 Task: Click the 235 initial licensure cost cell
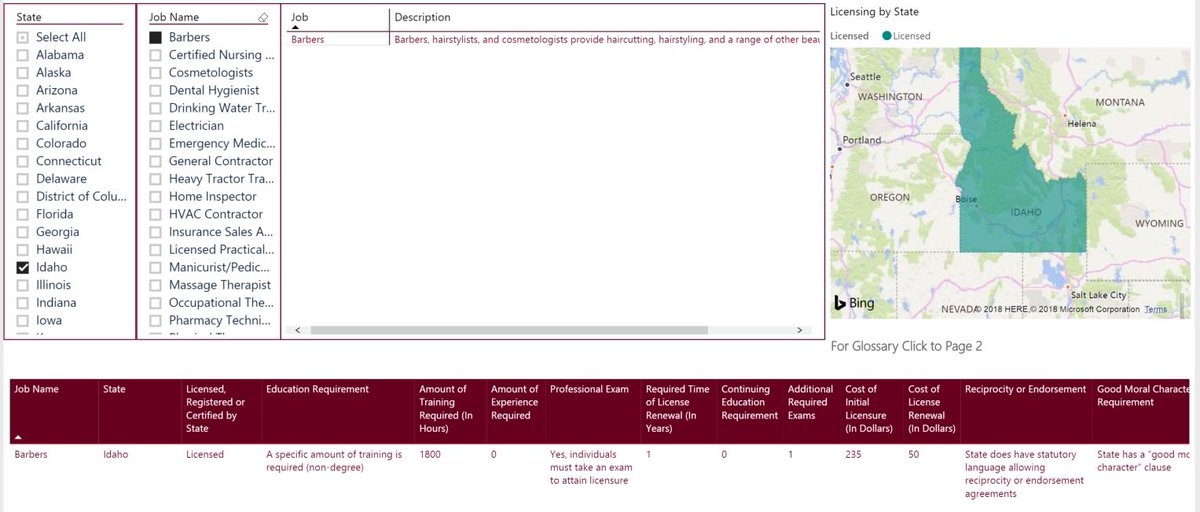pyautogui.click(x=855, y=454)
